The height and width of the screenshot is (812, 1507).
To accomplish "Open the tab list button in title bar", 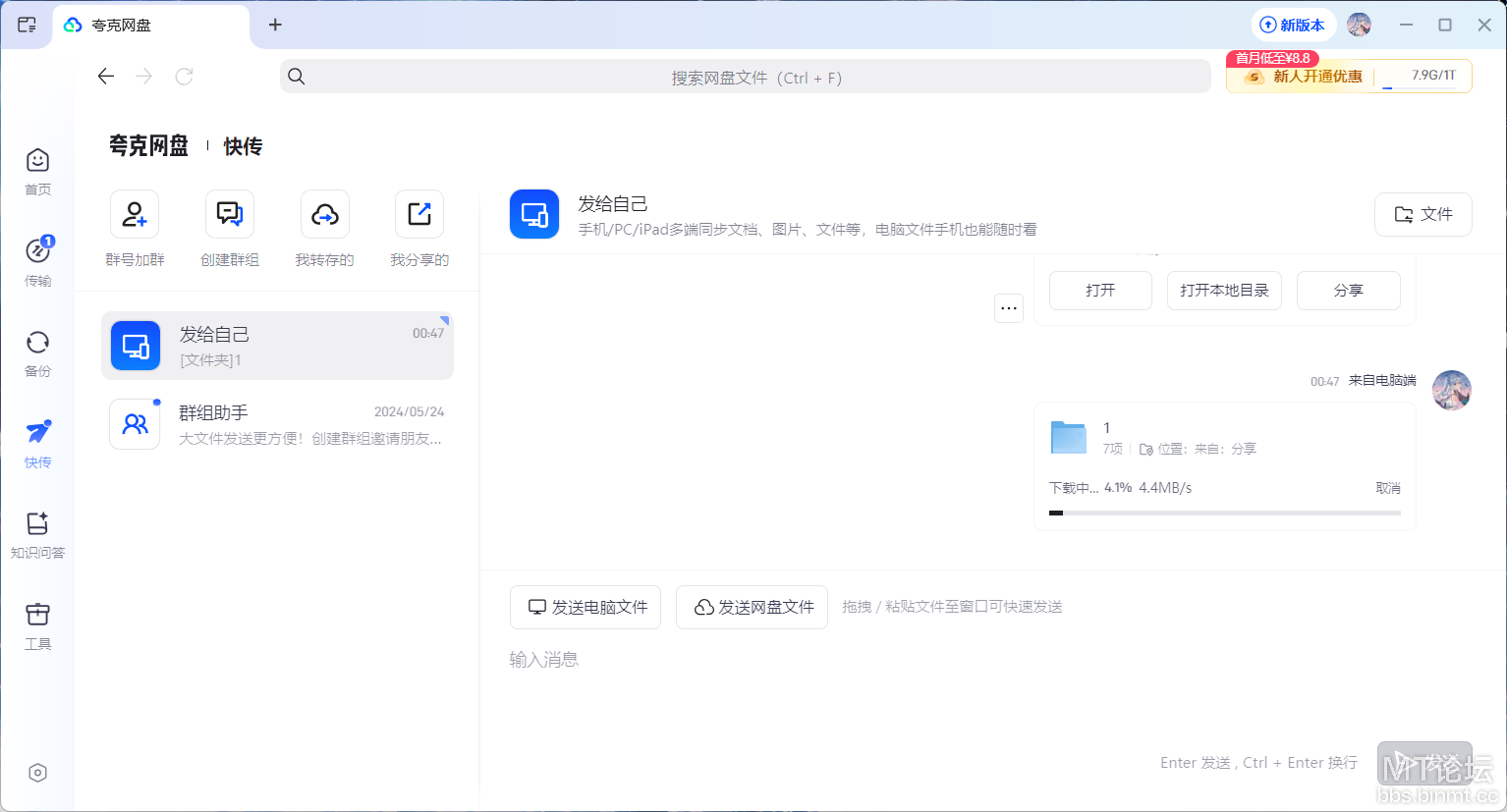I will click(27, 25).
